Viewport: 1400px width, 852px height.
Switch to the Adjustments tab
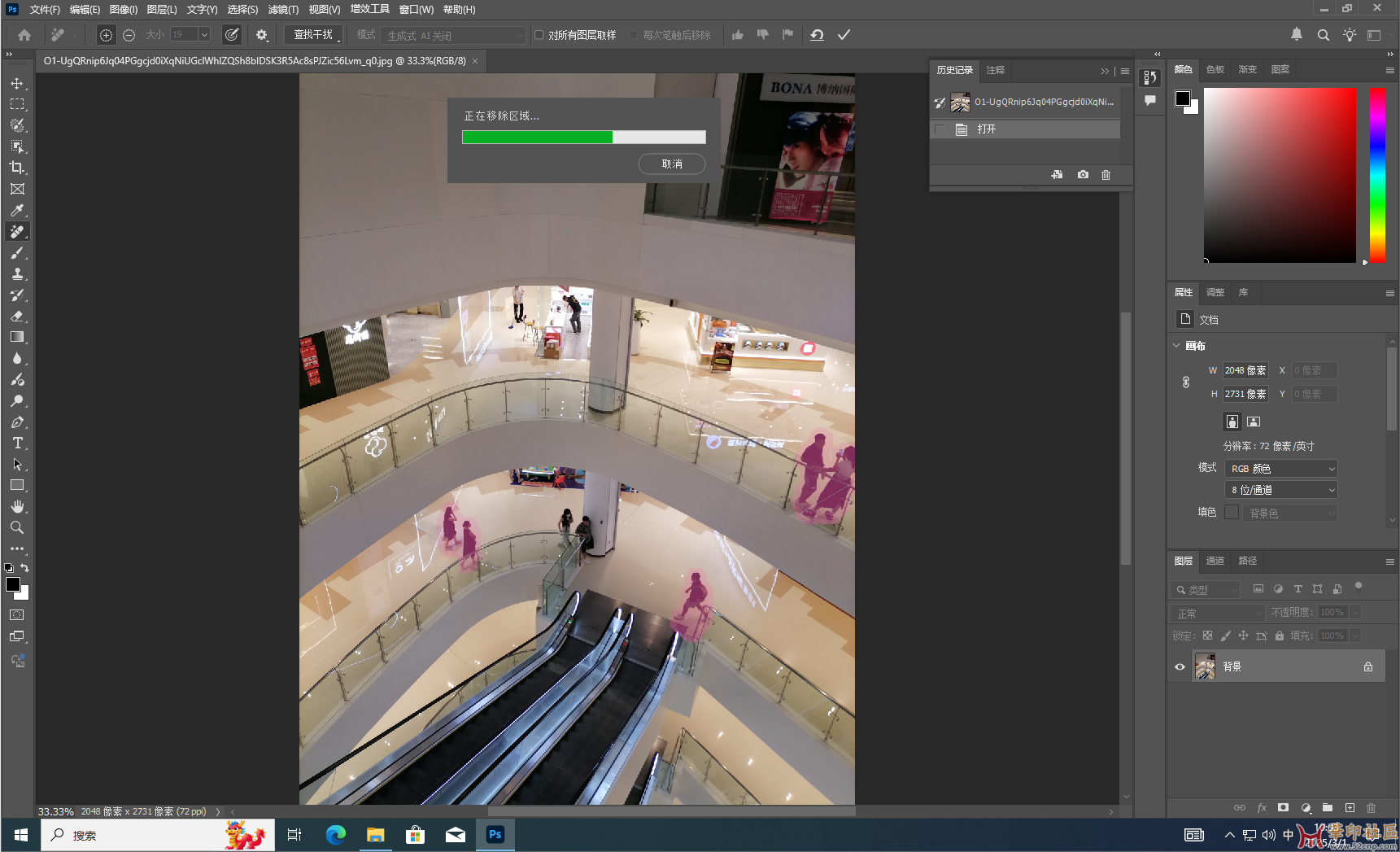tap(1215, 292)
